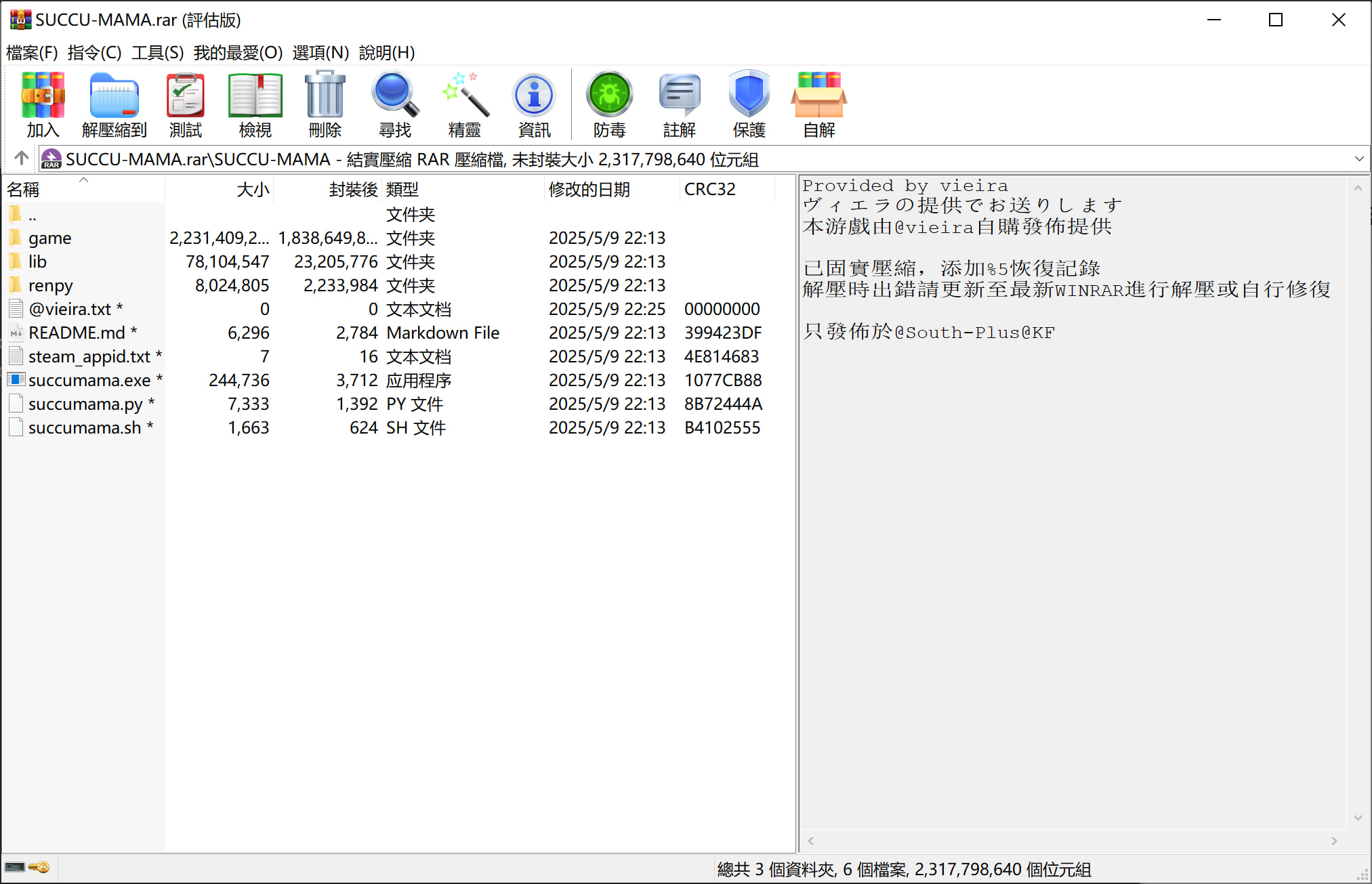The image size is (1372, 884).
Task: Open the 選項(N) menu
Action: click(x=320, y=53)
